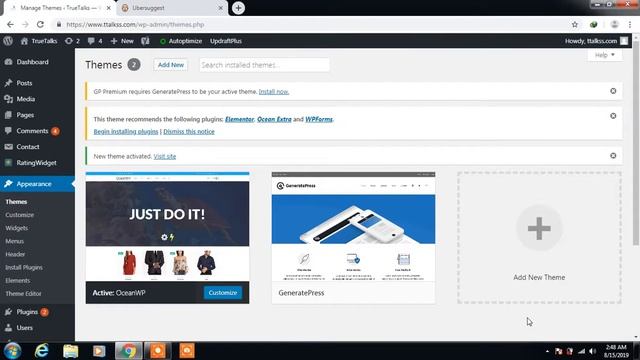640x360 pixels.
Task: Open the Autoptimize menu
Action: pyautogui.click(x=181, y=41)
